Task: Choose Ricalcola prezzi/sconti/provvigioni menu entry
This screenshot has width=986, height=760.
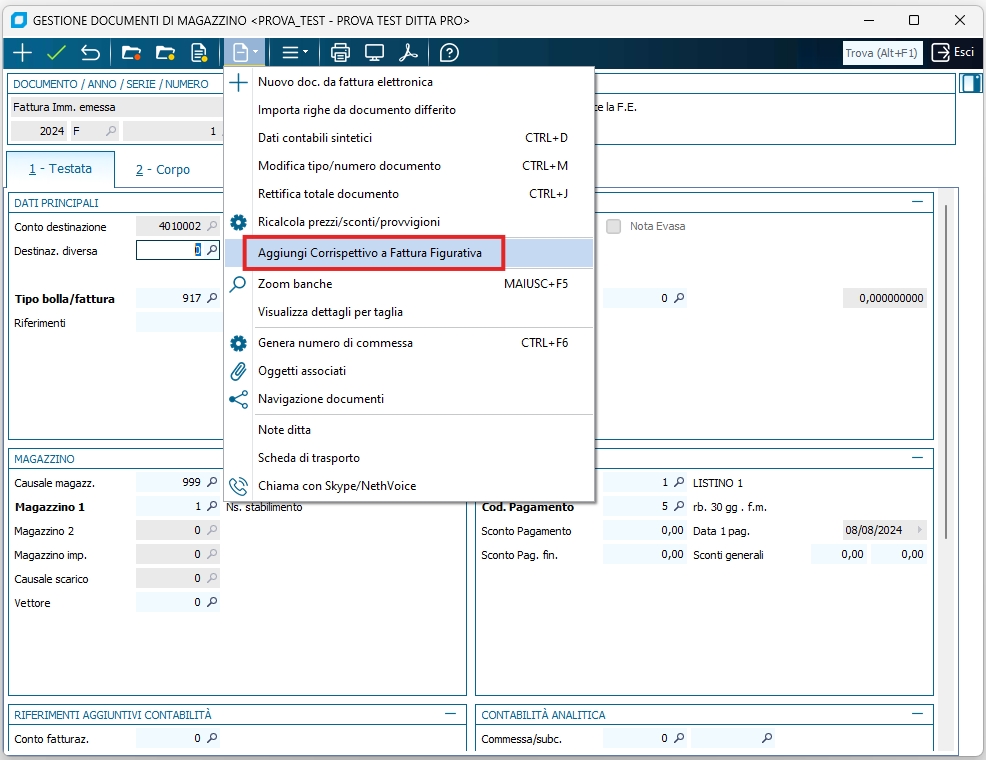Action: 348,222
